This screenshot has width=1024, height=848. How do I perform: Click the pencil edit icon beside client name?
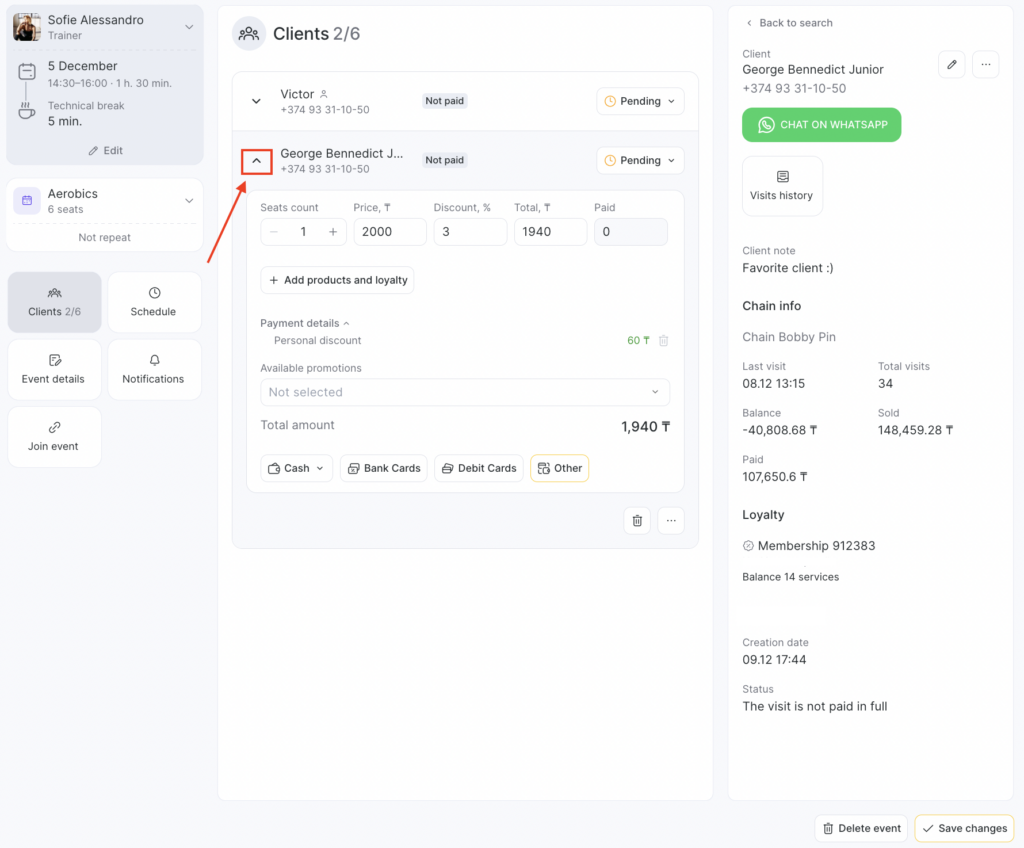pos(952,65)
